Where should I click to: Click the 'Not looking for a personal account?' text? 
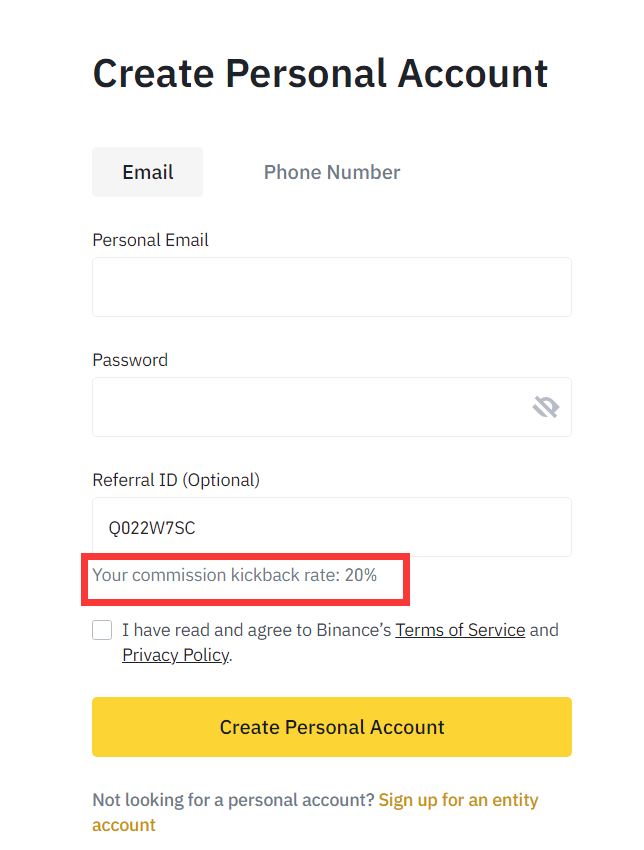pos(234,800)
